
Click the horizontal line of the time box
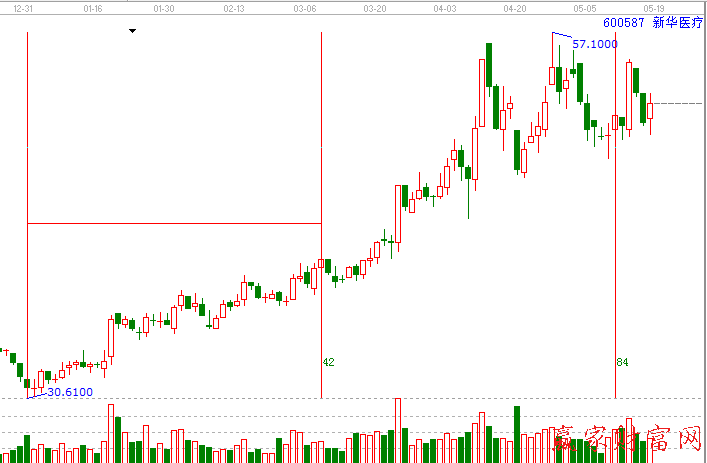[173, 222]
